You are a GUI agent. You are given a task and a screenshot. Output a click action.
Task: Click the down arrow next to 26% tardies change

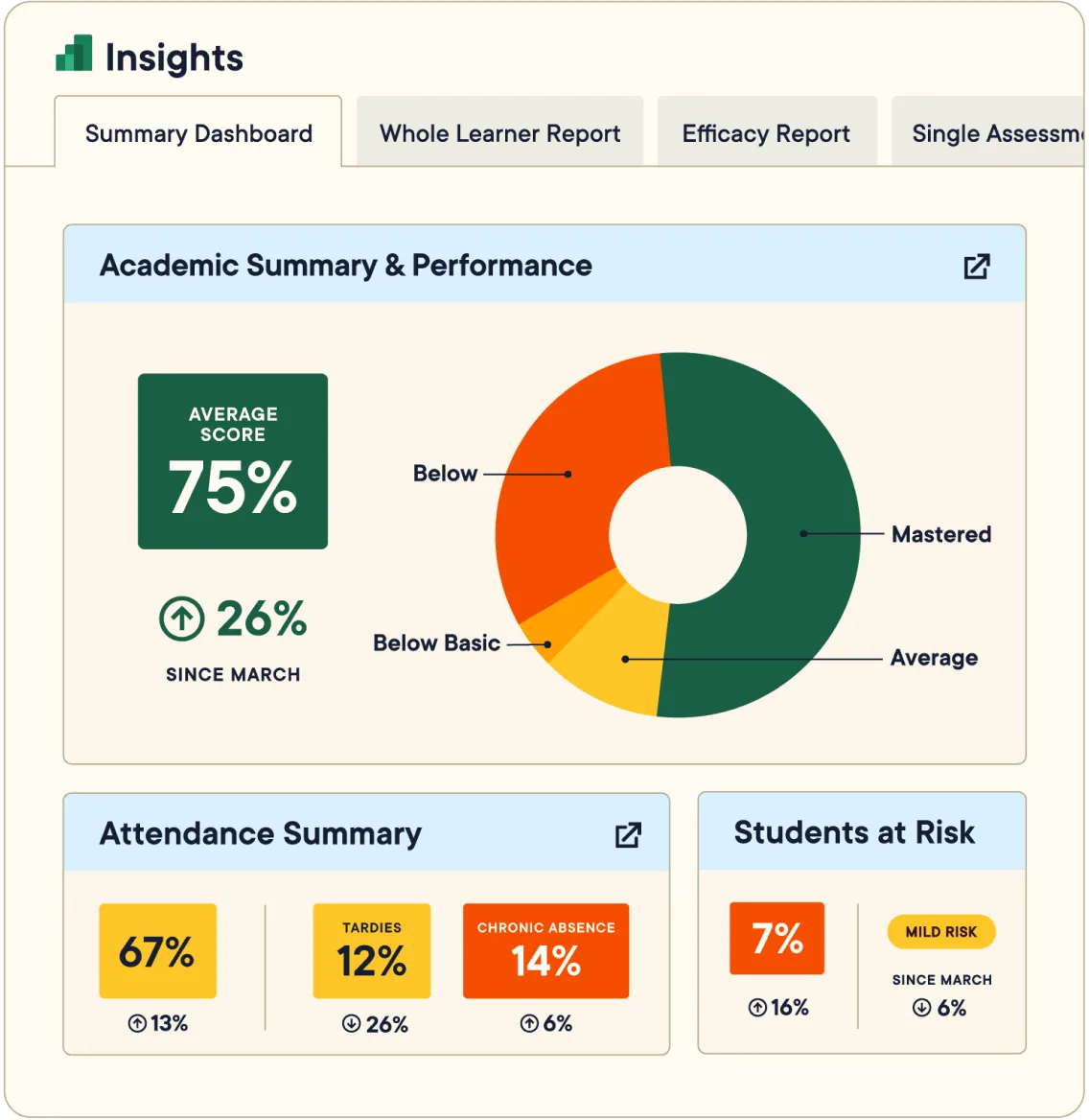(x=350, y=1024)
